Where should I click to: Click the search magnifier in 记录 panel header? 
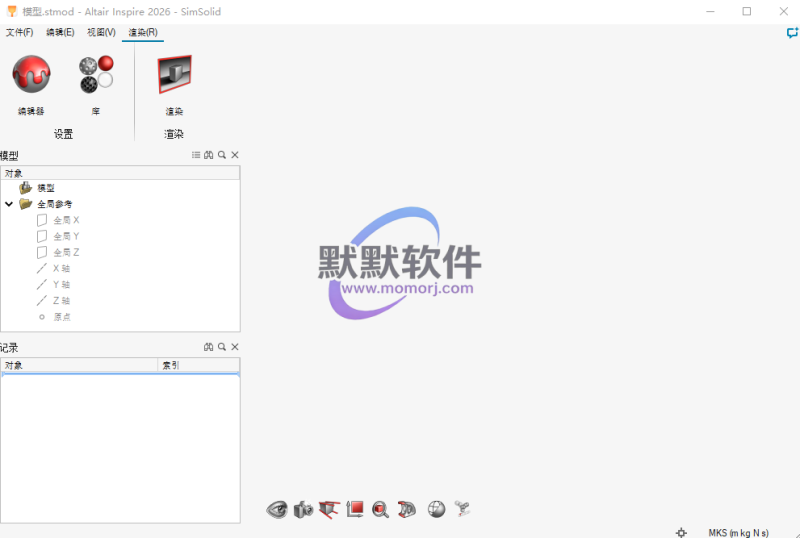[x=222, y=347]
